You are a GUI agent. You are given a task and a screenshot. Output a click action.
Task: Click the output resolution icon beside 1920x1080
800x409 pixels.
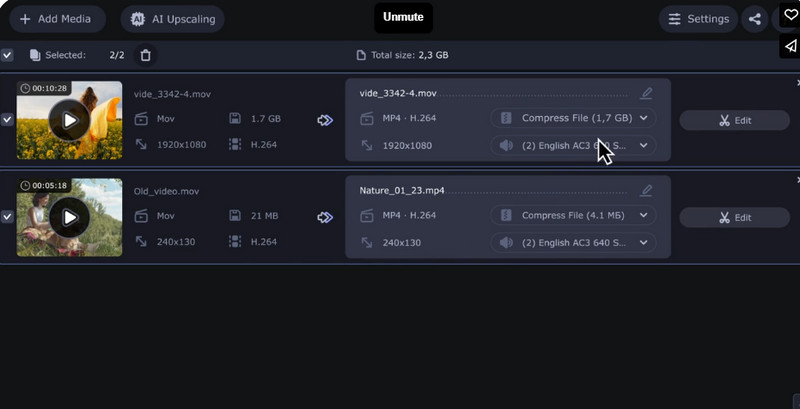point(367,145)
